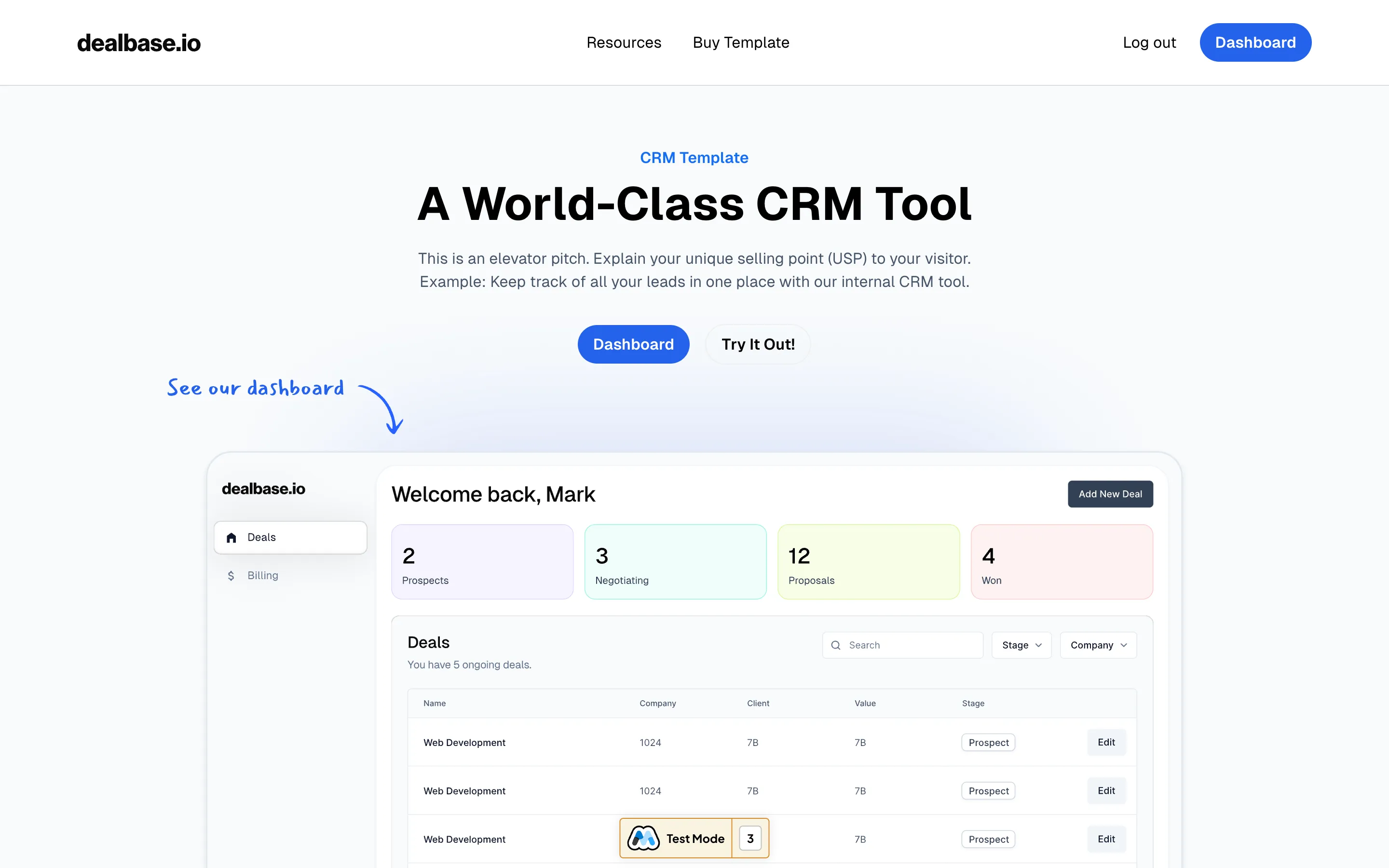This screenshot has width=1389, height=868.
Task: Click the Test Mode label
Action: pyautogui.click(x=695, y=839)
